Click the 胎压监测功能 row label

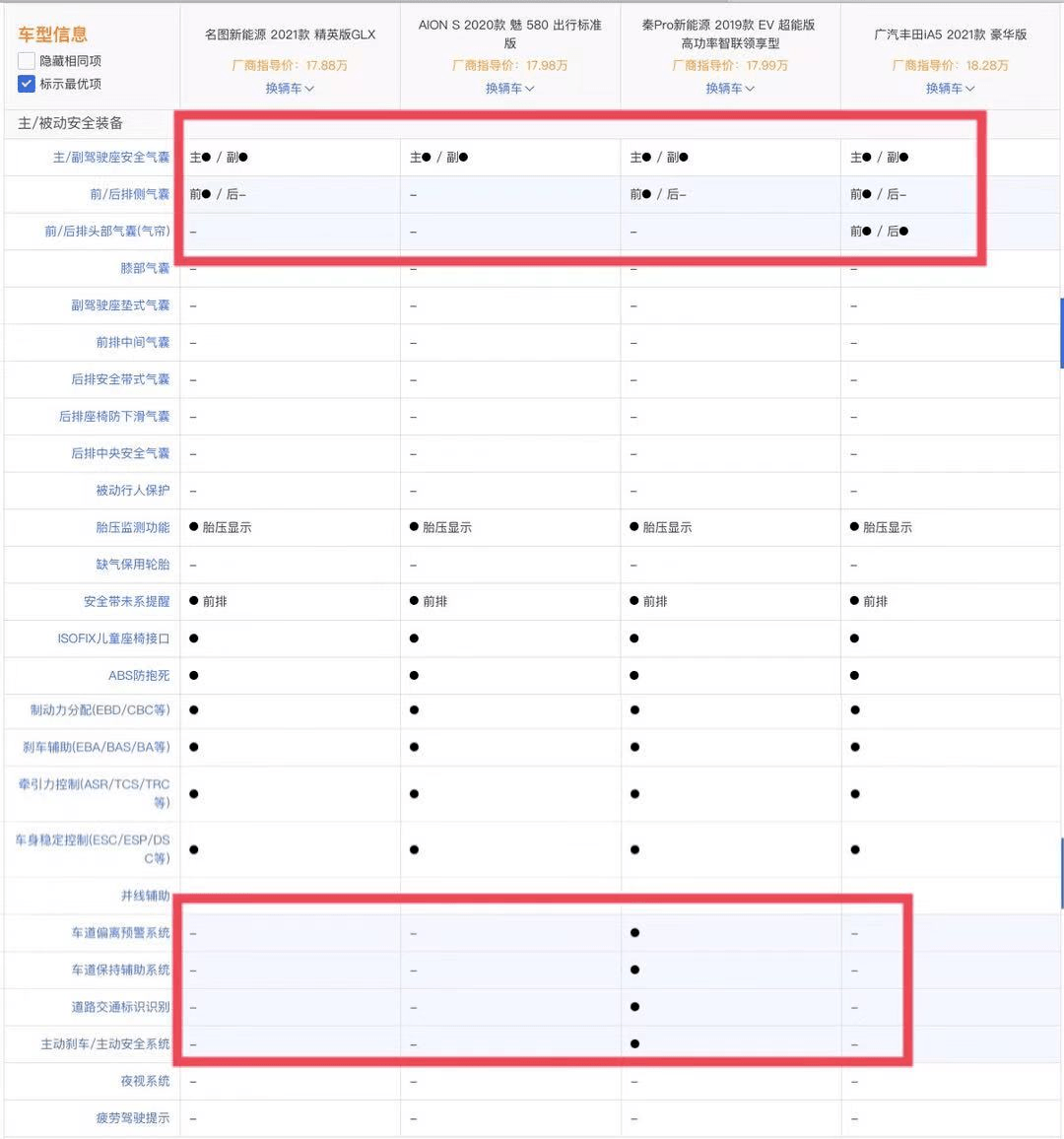point(133,527)
